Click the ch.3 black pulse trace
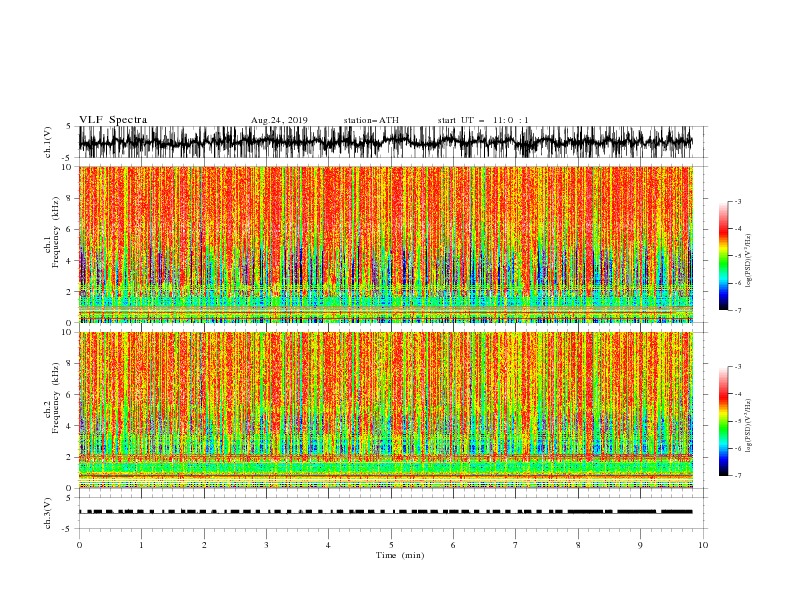 tap(385, 512)
